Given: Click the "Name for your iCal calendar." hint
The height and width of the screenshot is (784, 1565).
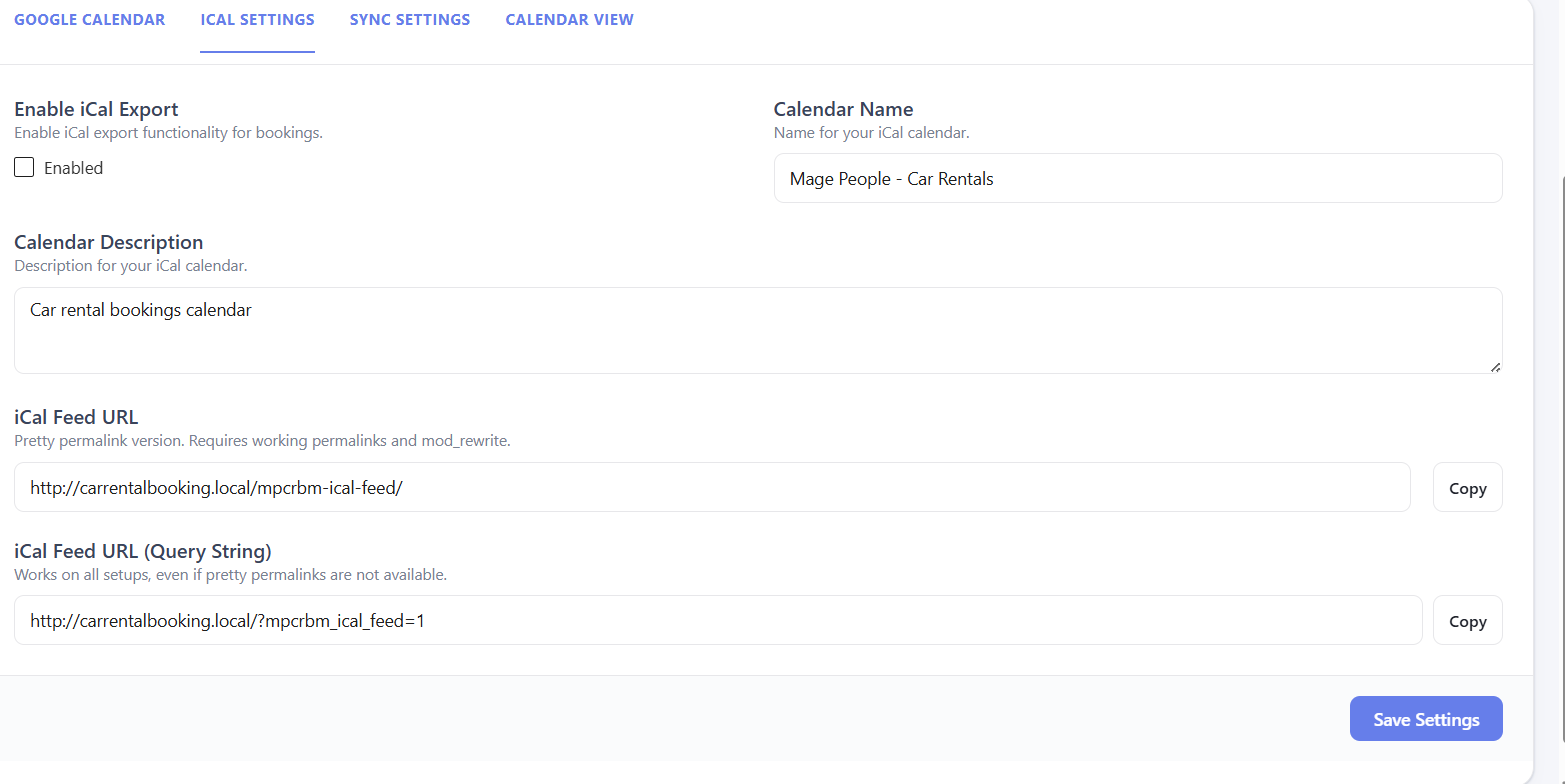Looking at the screenshot, I should pyautogui.click(x=872, y=132).
